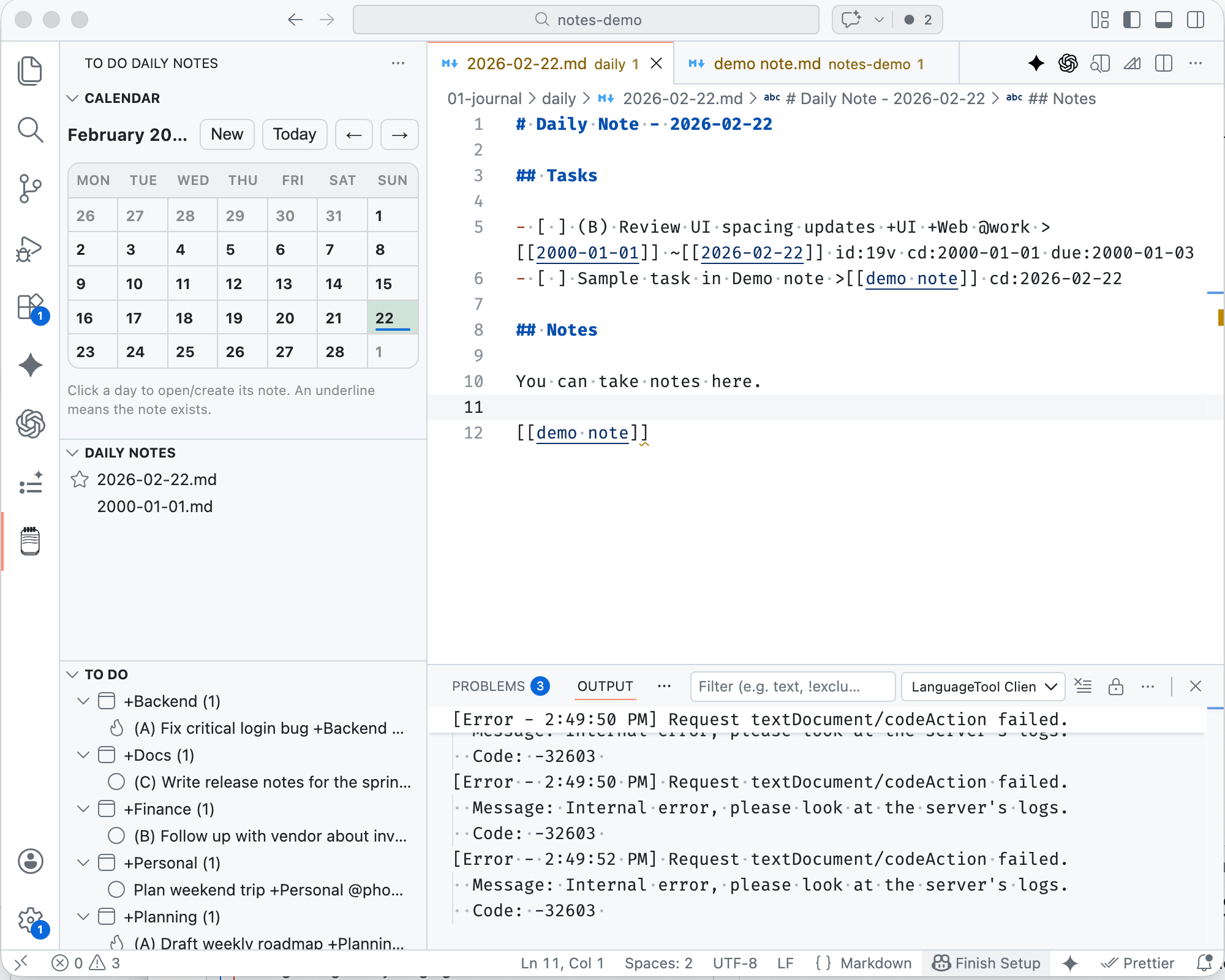
Task: Switch to the PROBLEMS panel tab
Action: (x=488, y=686)
